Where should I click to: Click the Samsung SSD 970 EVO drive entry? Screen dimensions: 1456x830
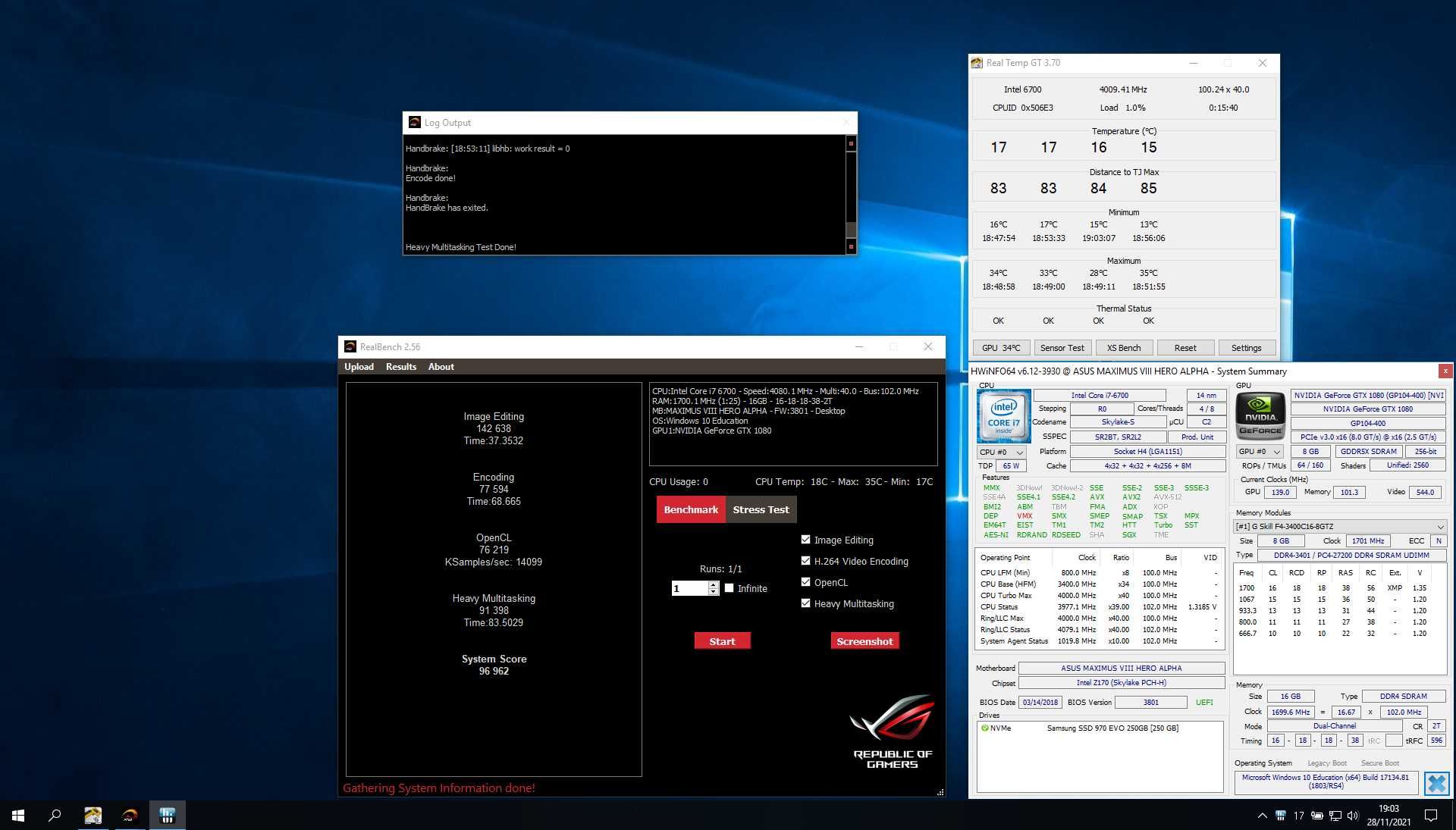(x=1112, y=728)
